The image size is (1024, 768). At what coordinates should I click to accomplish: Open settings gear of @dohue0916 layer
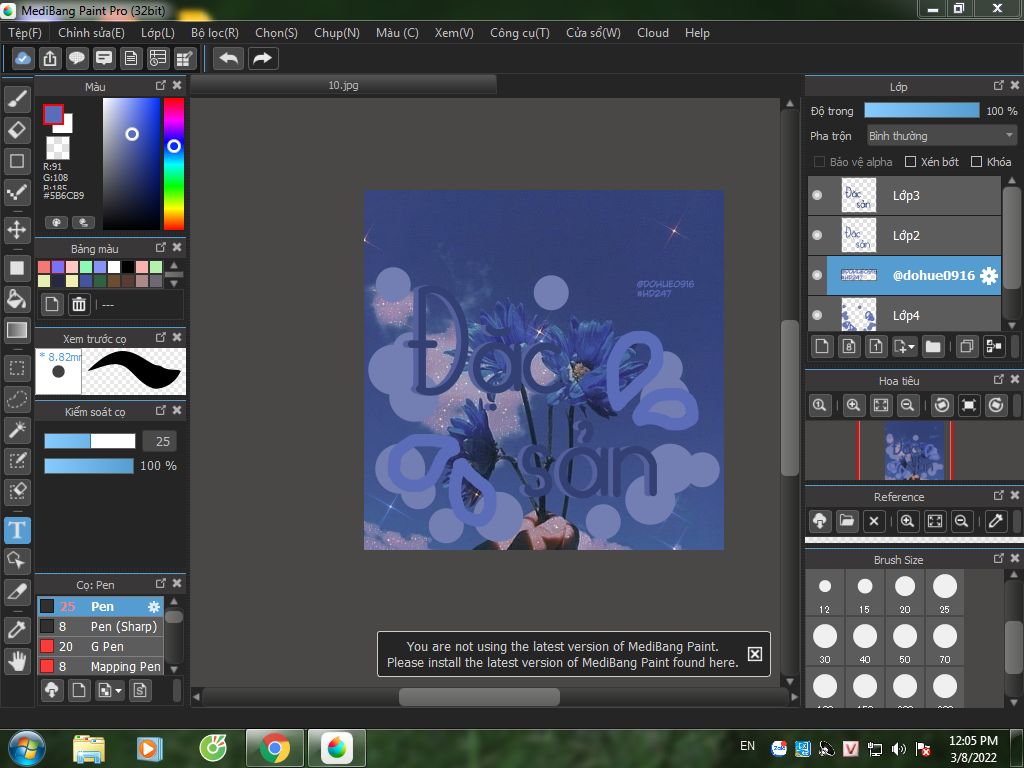[989, 276]
